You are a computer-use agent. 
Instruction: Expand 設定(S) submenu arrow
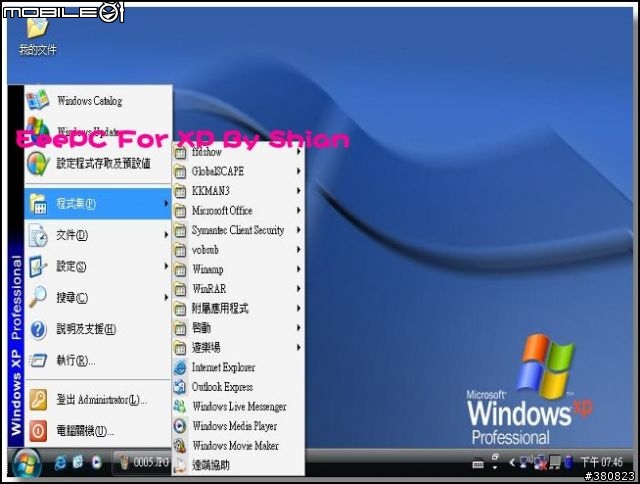pos(166,266)
